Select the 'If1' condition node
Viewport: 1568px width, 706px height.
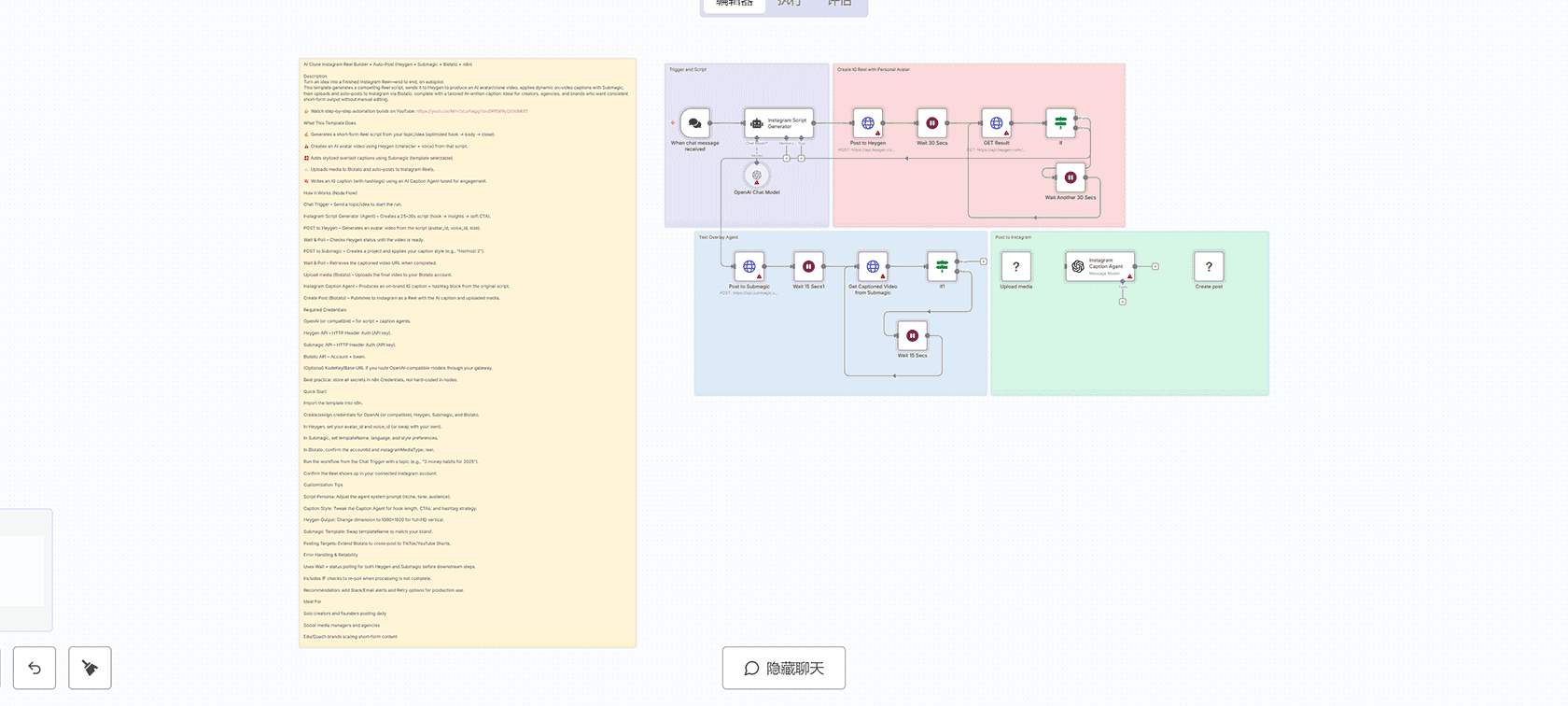[942, 266]
